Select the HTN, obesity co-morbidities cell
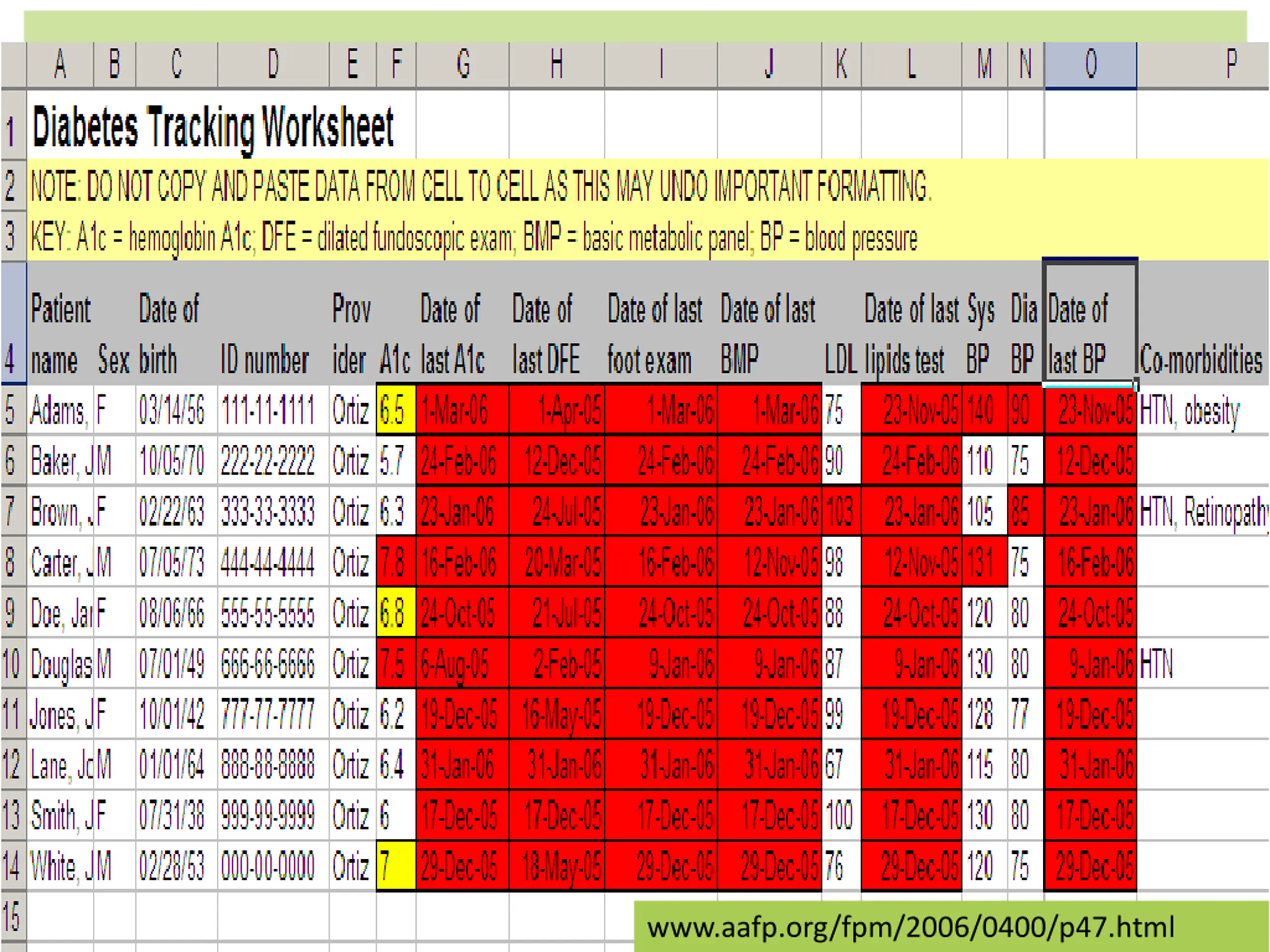The height and width of the screenshot is (952, 1270). point(1203,410)
